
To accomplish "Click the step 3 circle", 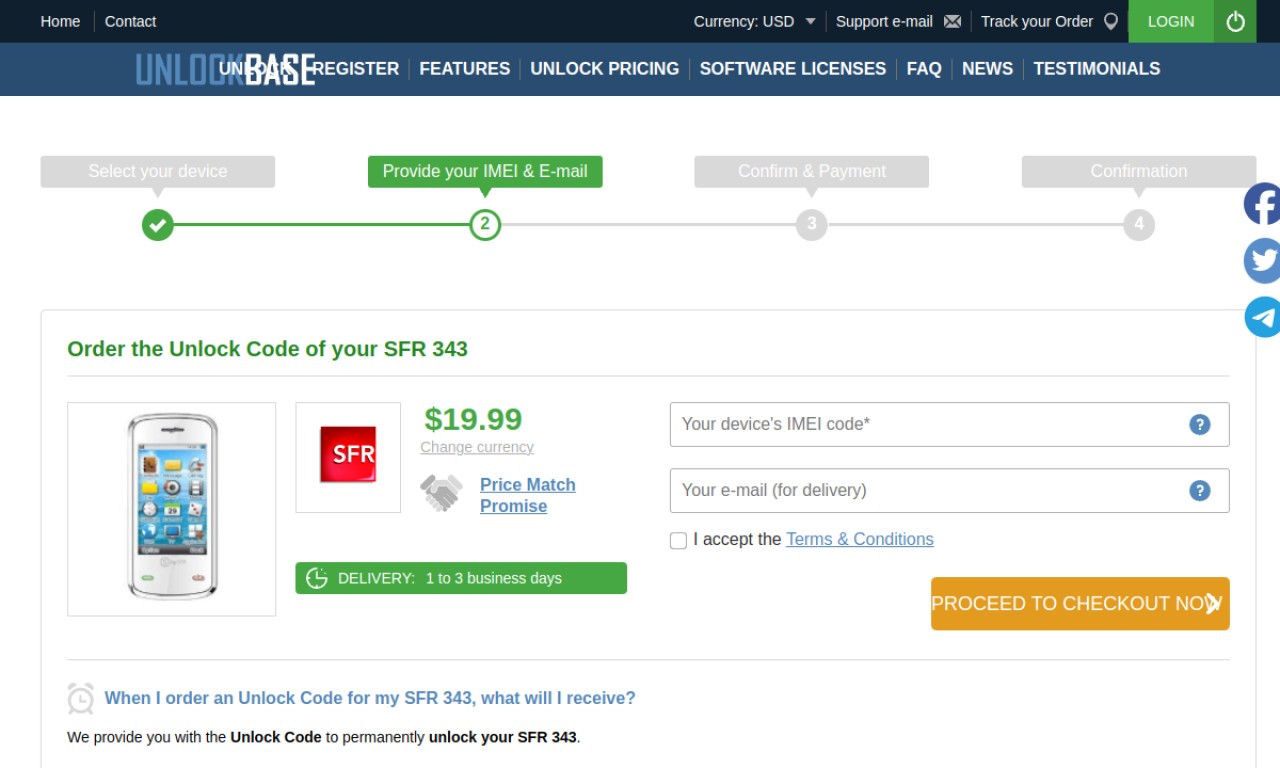I will (x=812, y=225).
